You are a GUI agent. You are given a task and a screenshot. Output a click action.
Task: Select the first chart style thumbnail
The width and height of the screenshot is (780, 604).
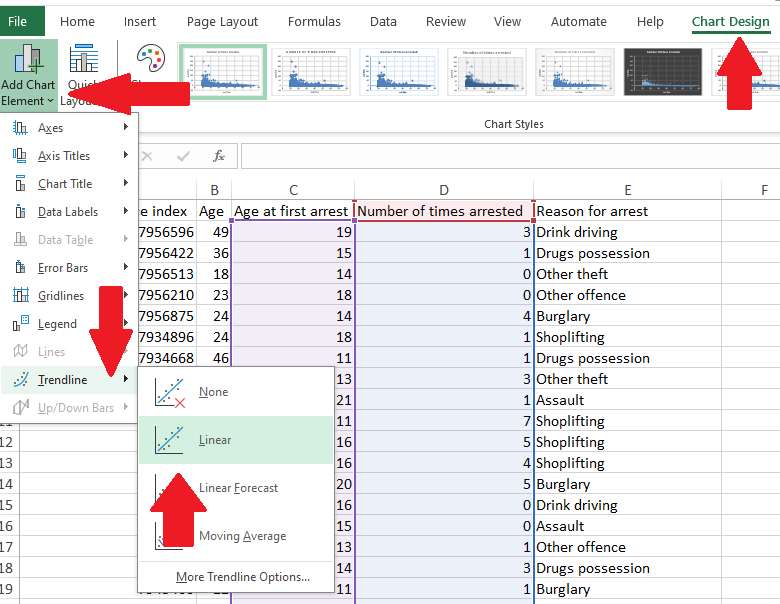point(223,72)
